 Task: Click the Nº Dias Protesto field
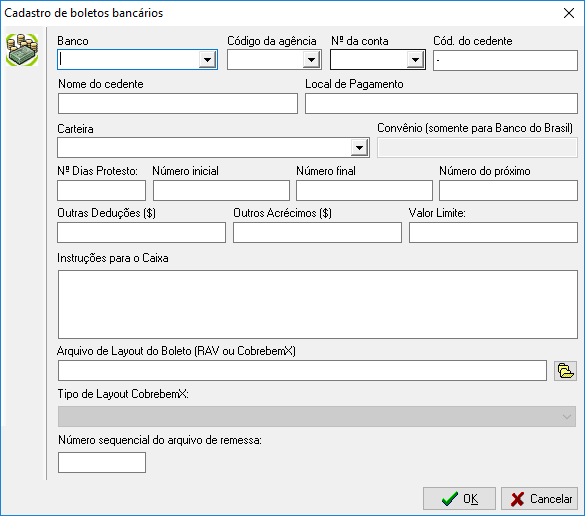point(101,191)
